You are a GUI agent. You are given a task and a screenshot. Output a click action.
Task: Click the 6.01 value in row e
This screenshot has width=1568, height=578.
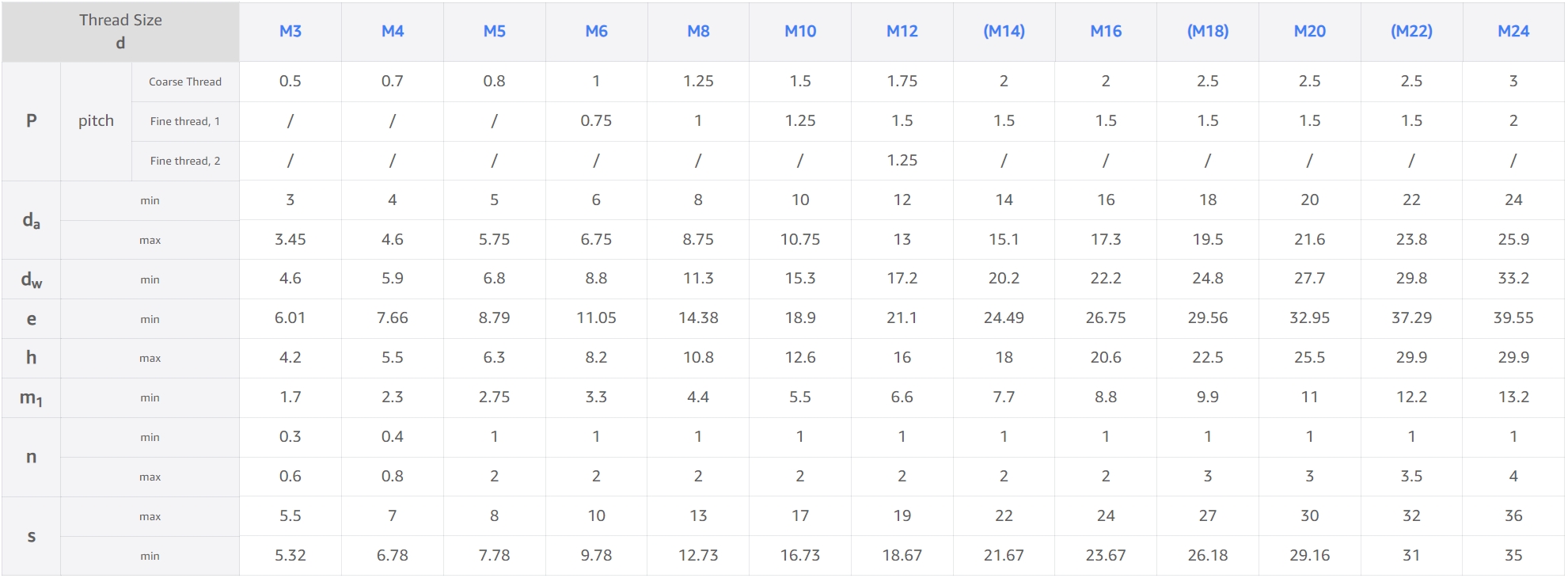(x=290, y=318)
